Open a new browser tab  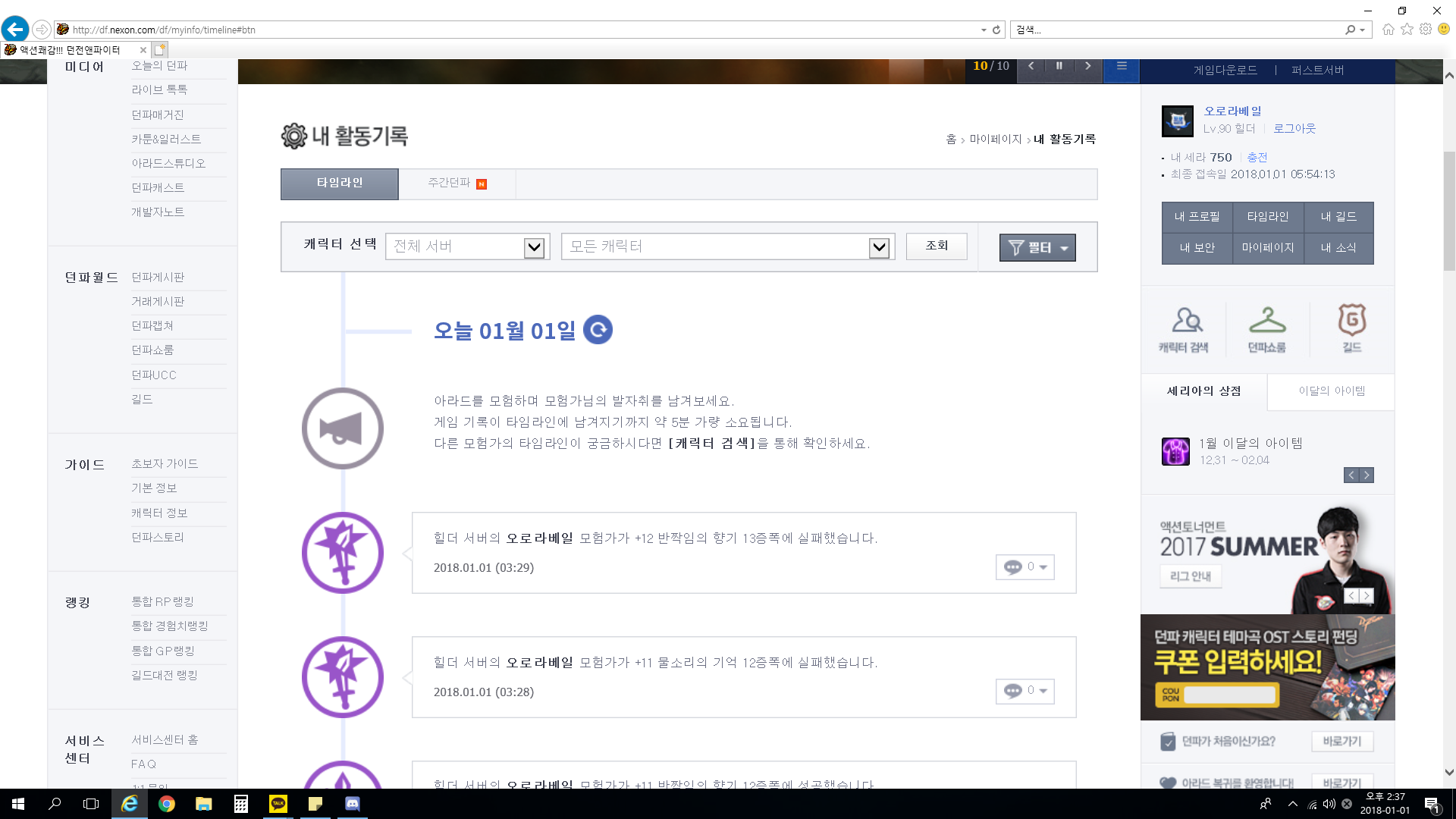(x=159, y=50)
